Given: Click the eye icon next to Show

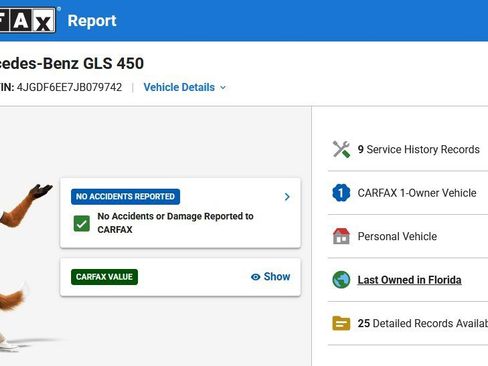Looking at the screenshot, I should click(255, 277).
